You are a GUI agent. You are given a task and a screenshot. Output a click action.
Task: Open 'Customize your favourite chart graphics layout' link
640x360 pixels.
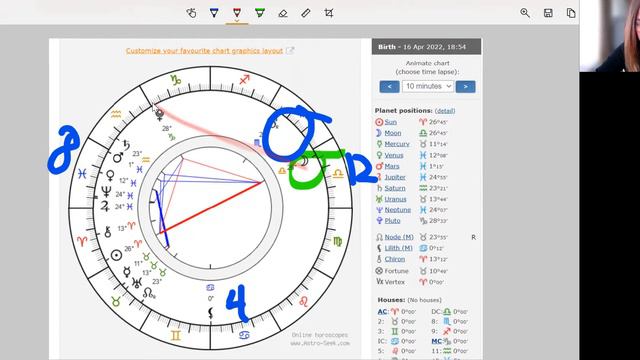204,51
